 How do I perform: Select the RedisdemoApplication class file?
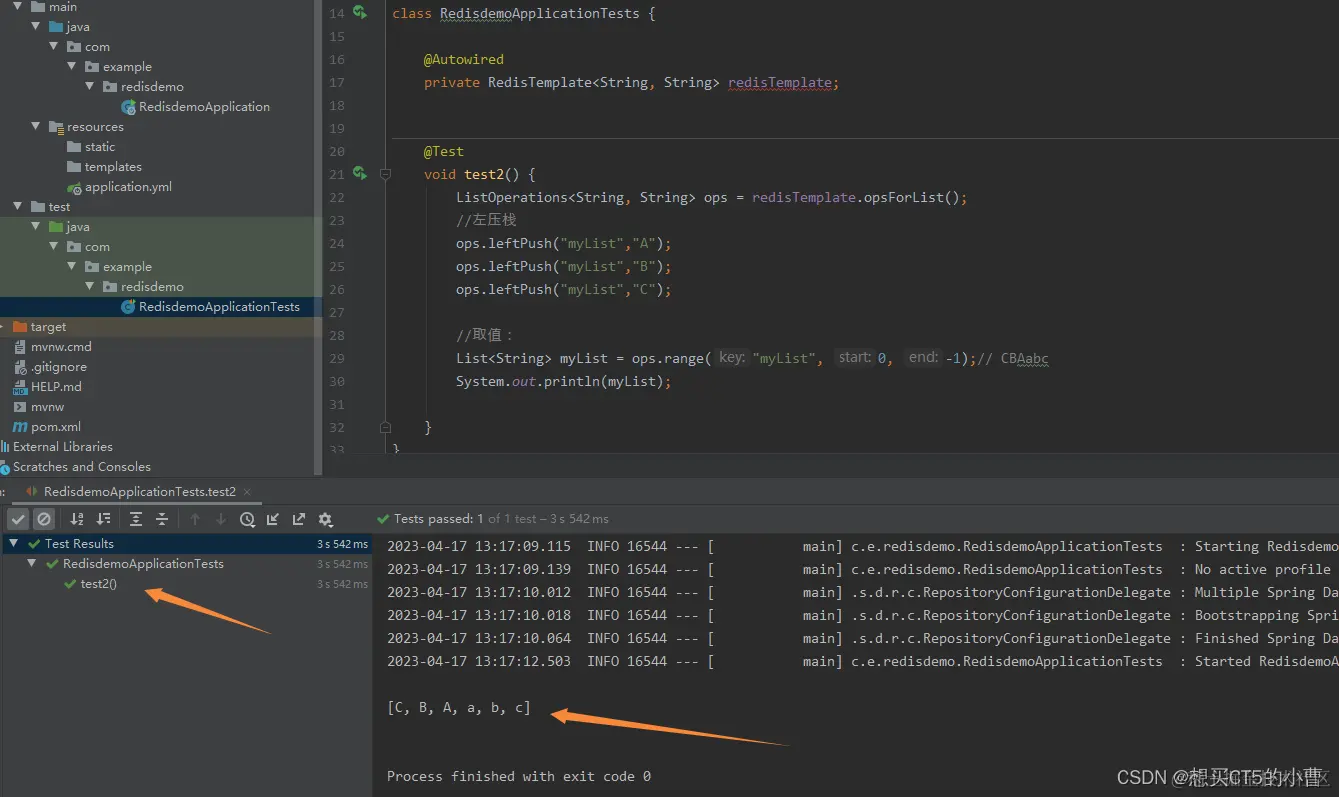[x=204, y=107]
